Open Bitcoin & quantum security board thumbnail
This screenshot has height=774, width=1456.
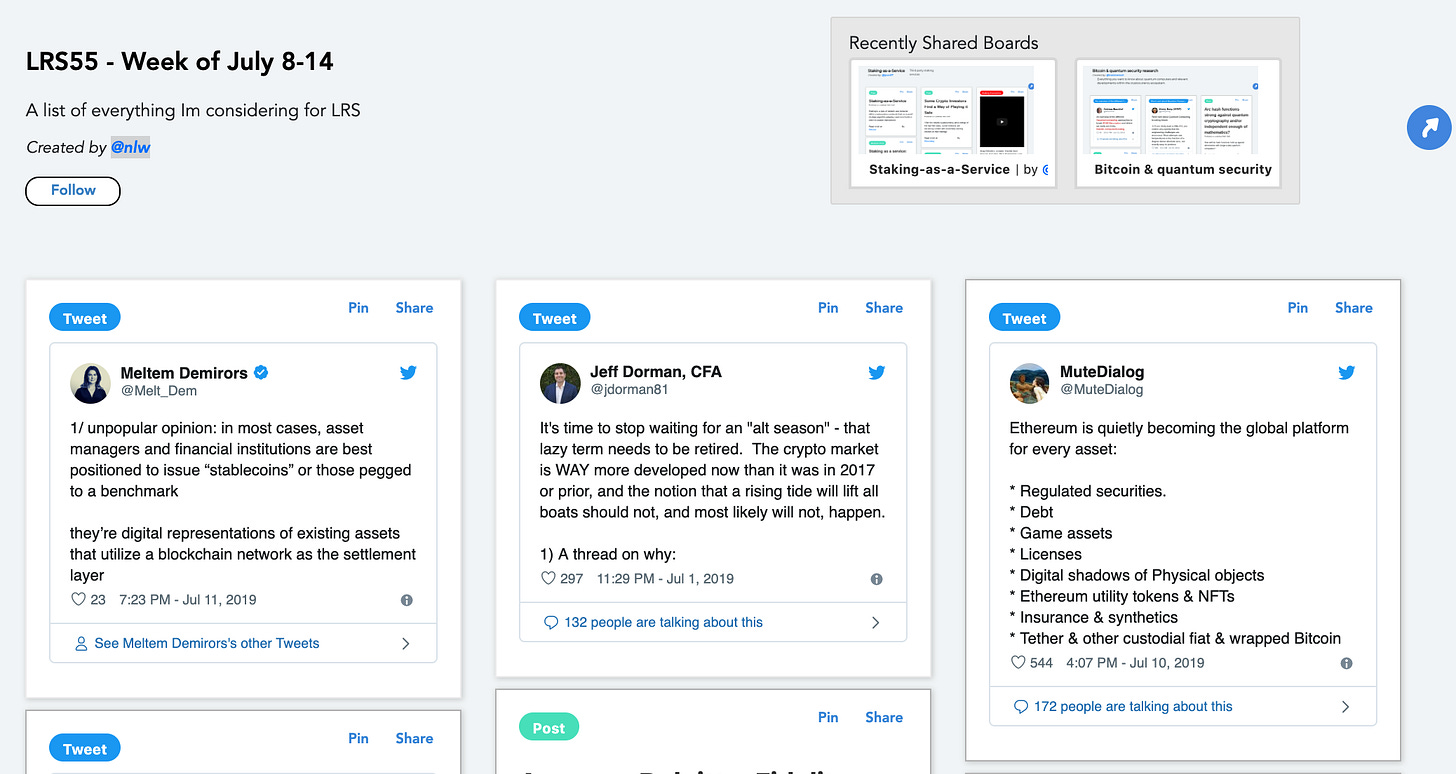pyautogui.click(x=1178, y=123)
